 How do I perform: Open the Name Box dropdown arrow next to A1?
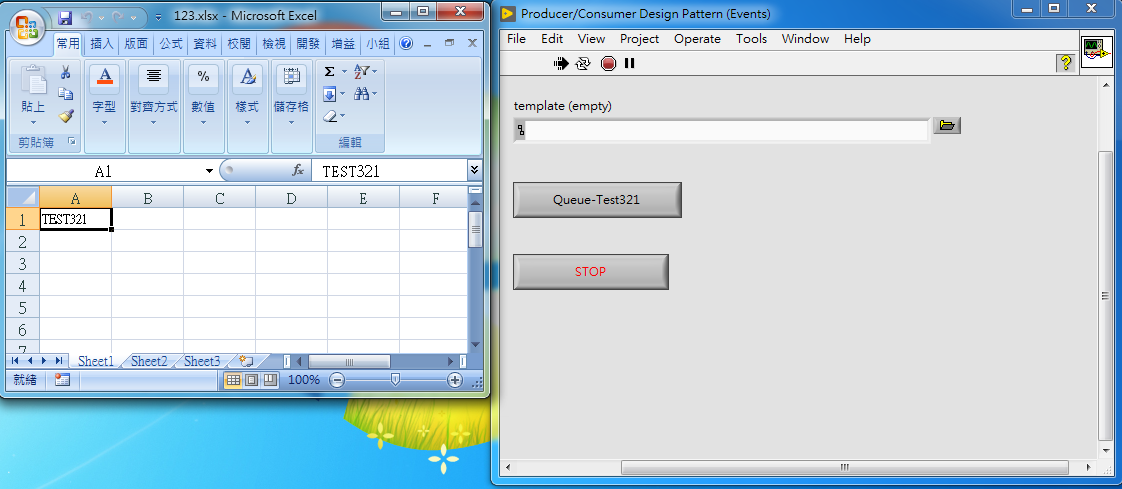(210, 171)
